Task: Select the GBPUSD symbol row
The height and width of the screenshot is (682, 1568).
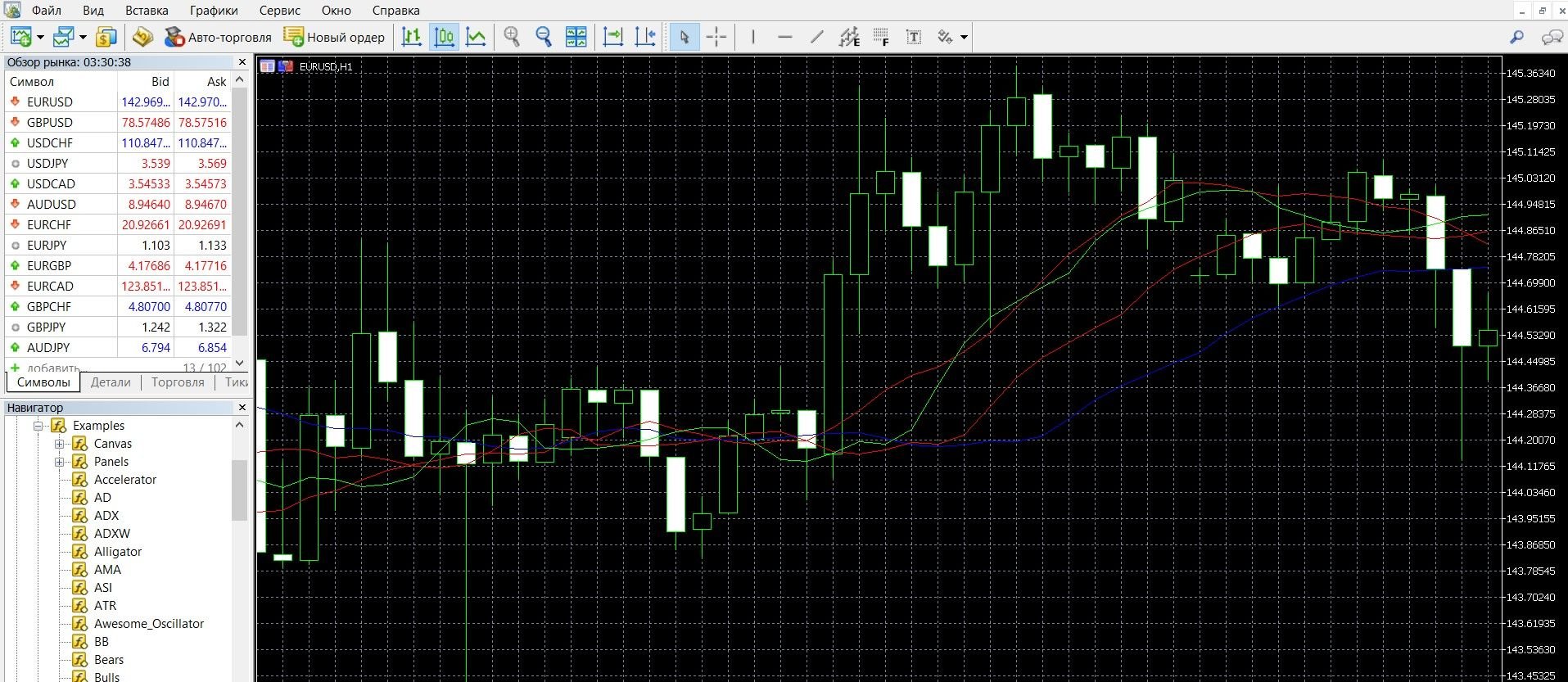Action: click(x=118, y=122)
